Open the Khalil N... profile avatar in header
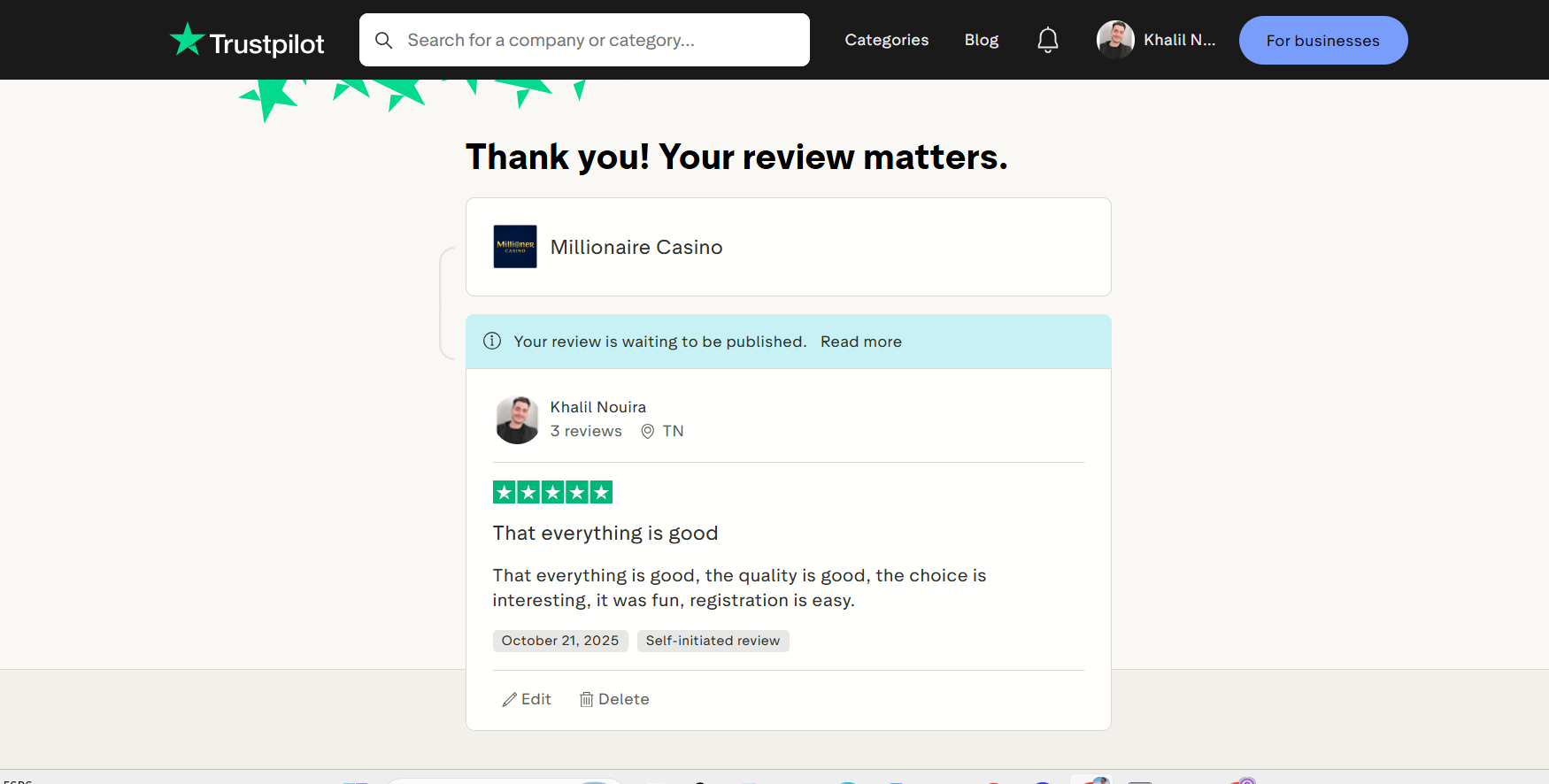This screenshot has width=1549, height=784. pos(1115,40)
